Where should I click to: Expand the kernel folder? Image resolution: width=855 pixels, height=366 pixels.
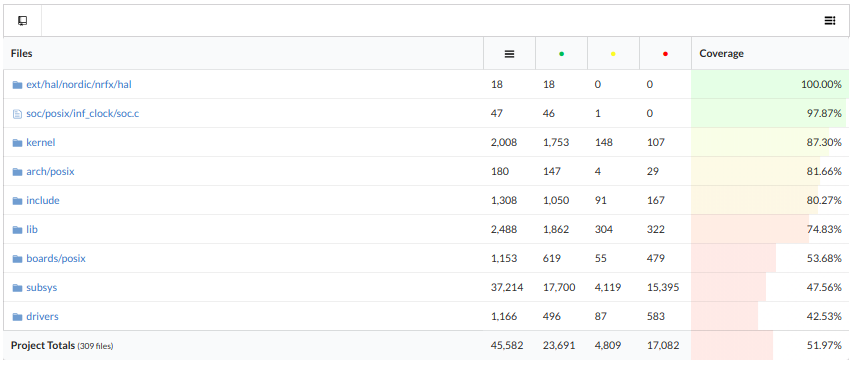[41, 143]
